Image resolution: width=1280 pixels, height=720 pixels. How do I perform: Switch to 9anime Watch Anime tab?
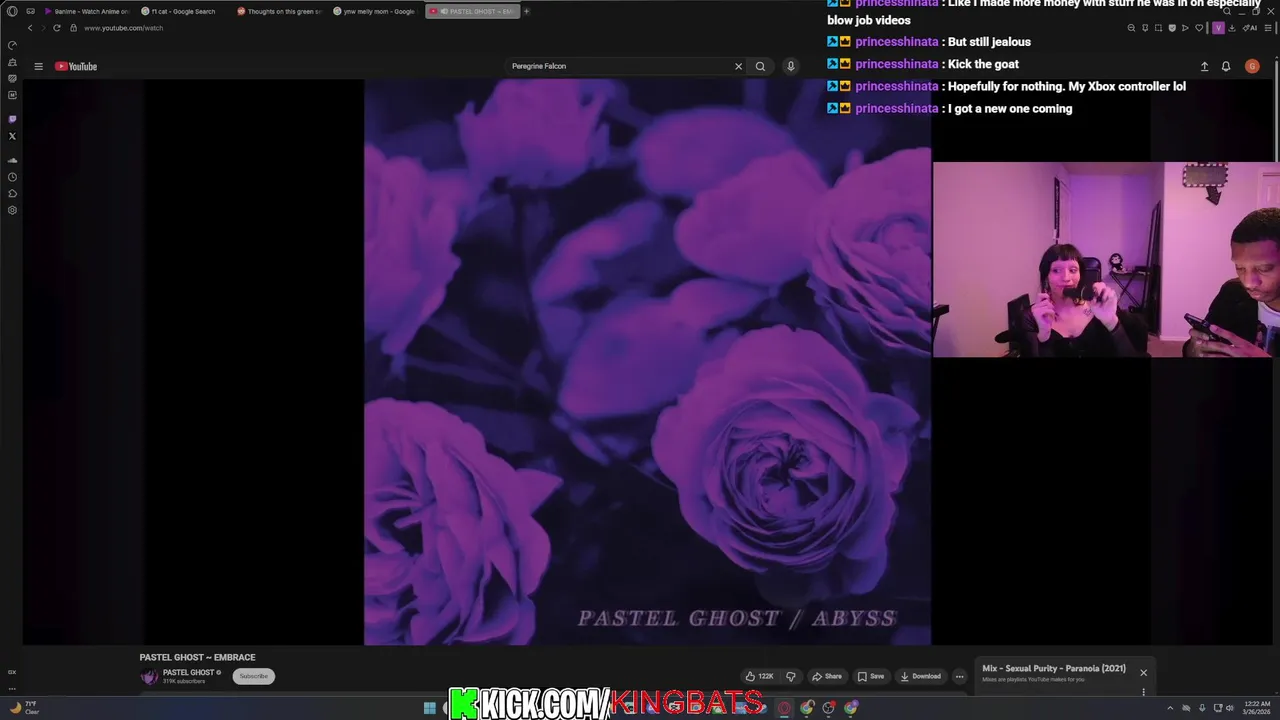click(x=86, y=11)
